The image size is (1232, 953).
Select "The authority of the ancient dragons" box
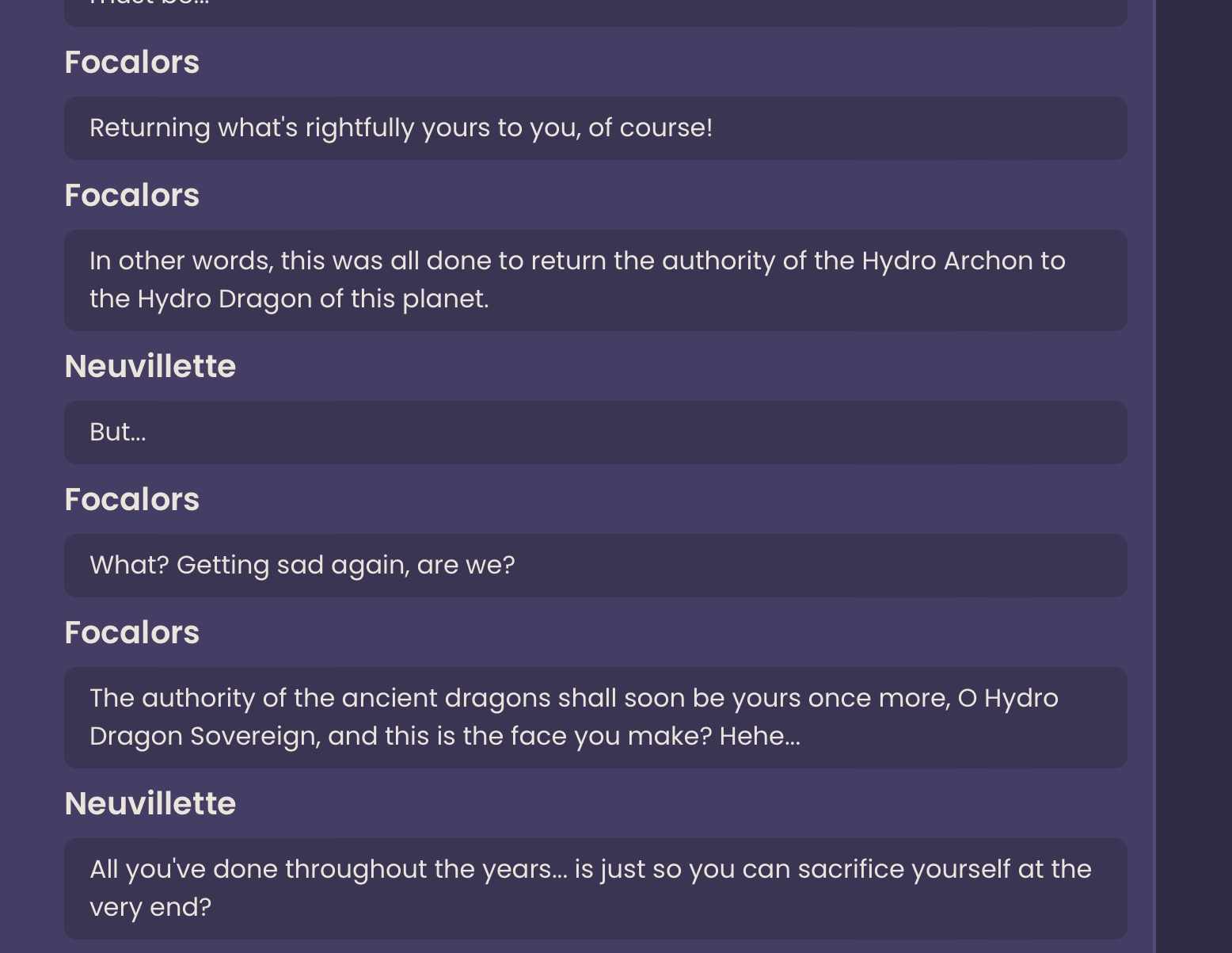pos(595,718)
